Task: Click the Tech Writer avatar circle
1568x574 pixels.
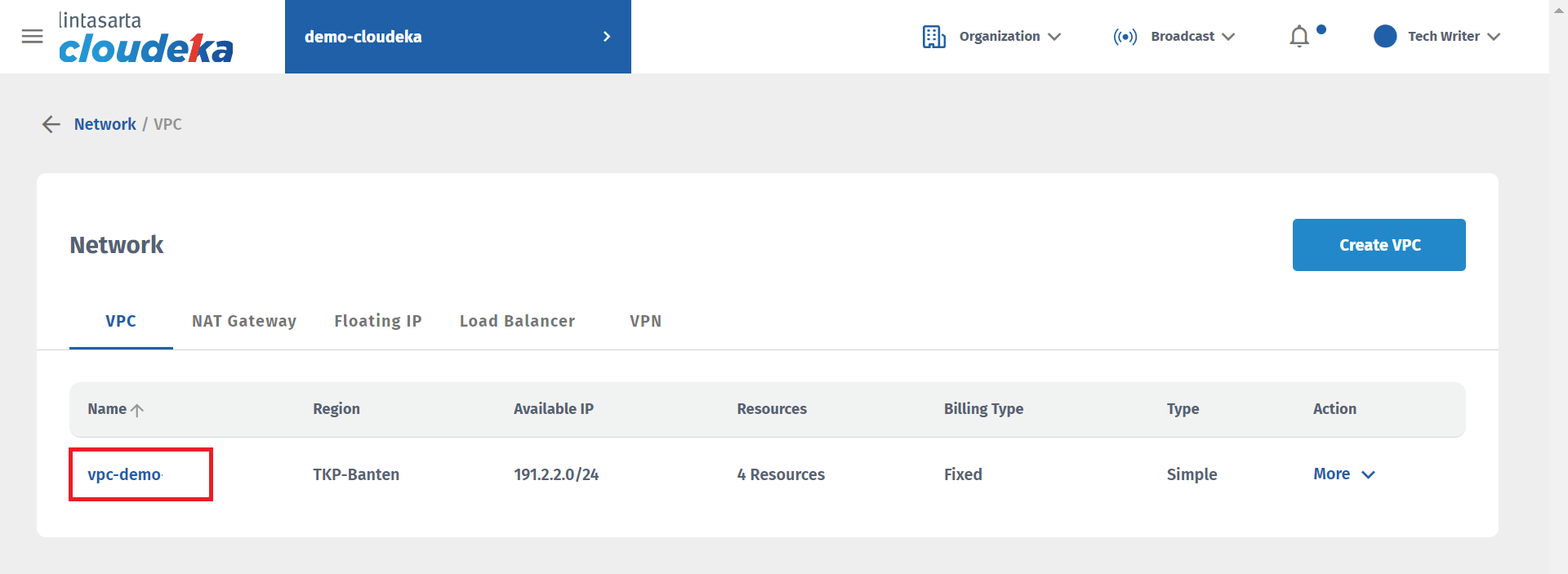Action: tap(1385, 37)
